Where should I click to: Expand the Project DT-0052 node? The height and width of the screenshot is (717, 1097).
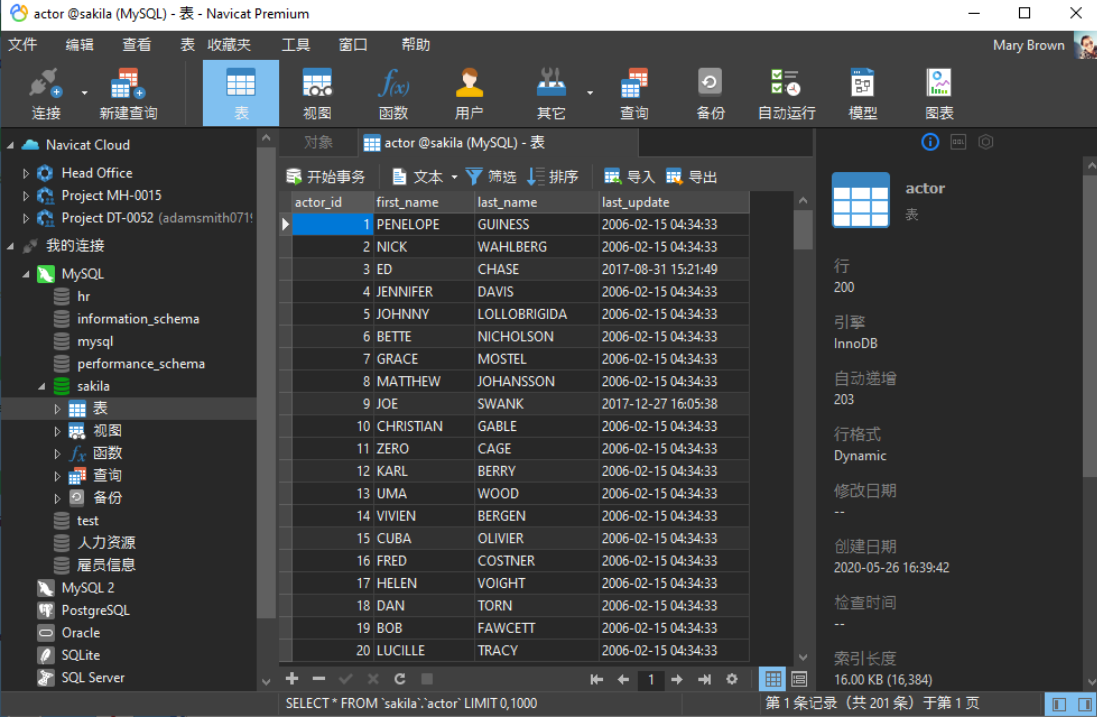[x=26, y=218]
